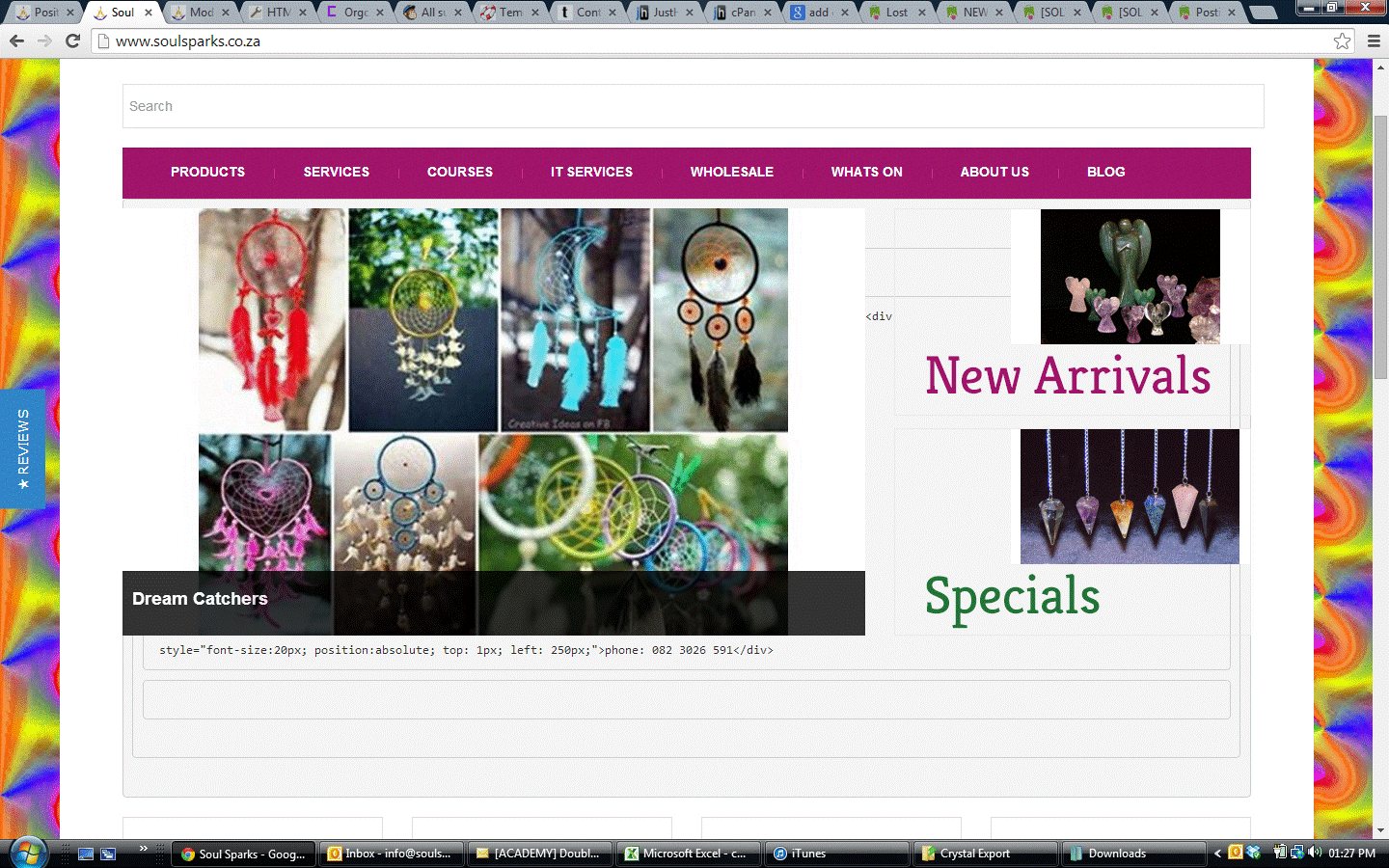This screenshot has height=868, width=1389.
Task: Open the Specials link
Action: (1013, 596)
